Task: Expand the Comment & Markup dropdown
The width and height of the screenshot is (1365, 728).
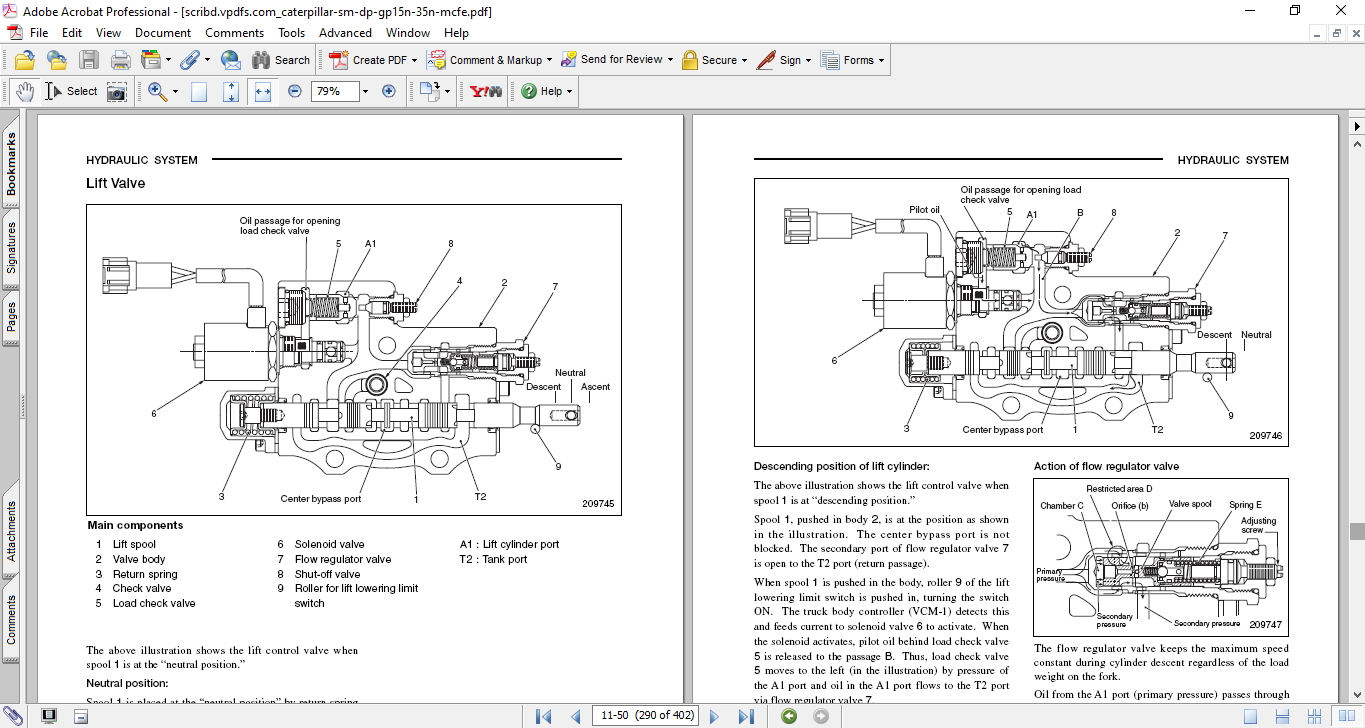Action: pos(549,60)
